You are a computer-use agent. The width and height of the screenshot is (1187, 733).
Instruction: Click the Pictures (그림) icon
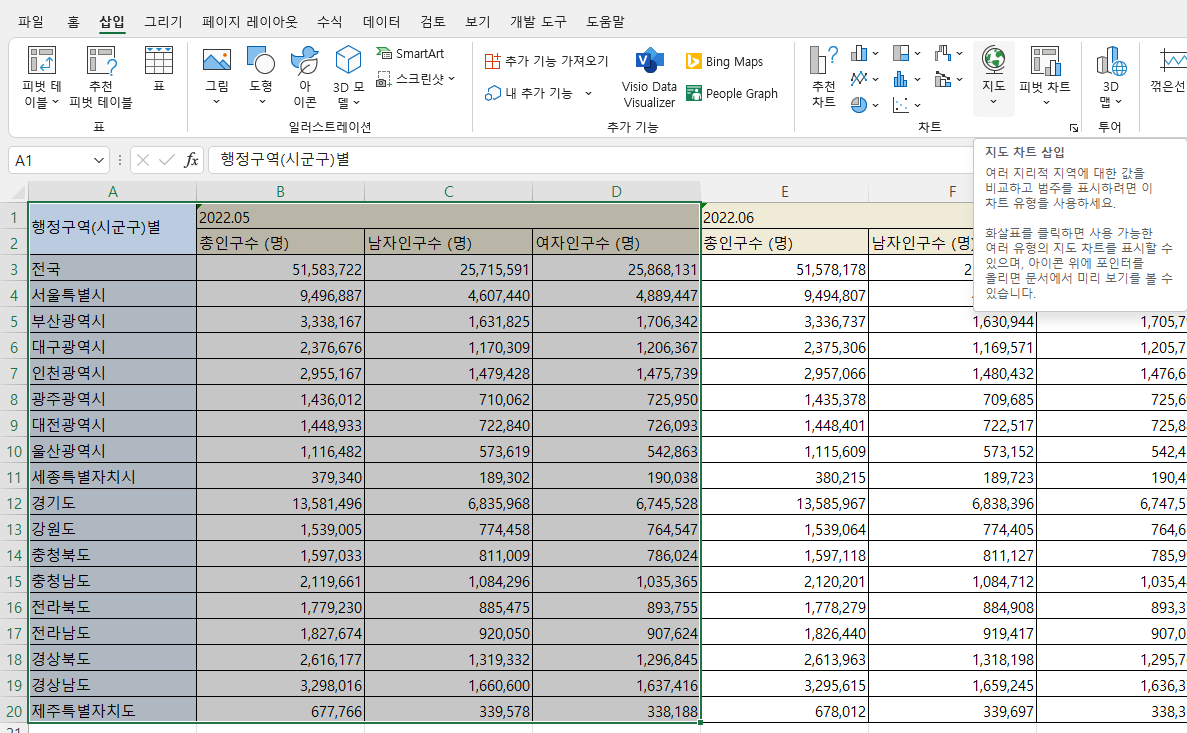point(217,61)
